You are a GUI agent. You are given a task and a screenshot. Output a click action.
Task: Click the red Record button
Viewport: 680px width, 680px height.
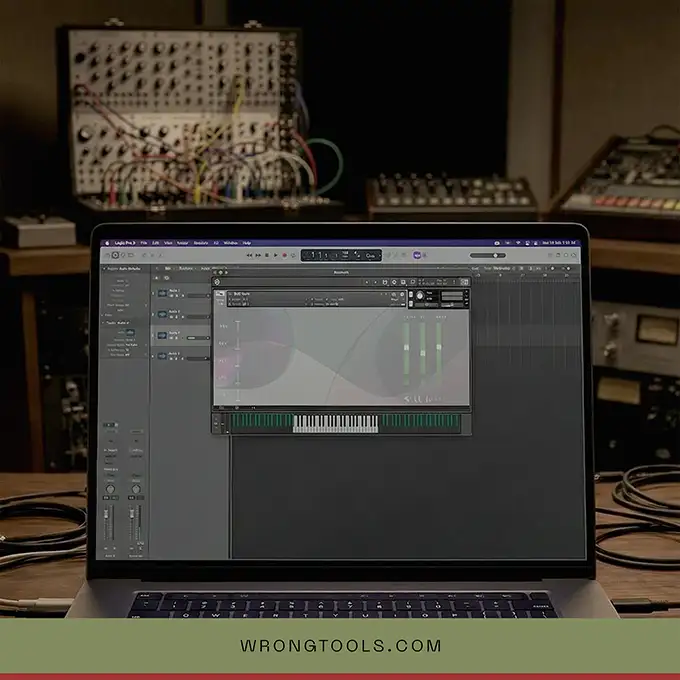(x=282, y=256)
